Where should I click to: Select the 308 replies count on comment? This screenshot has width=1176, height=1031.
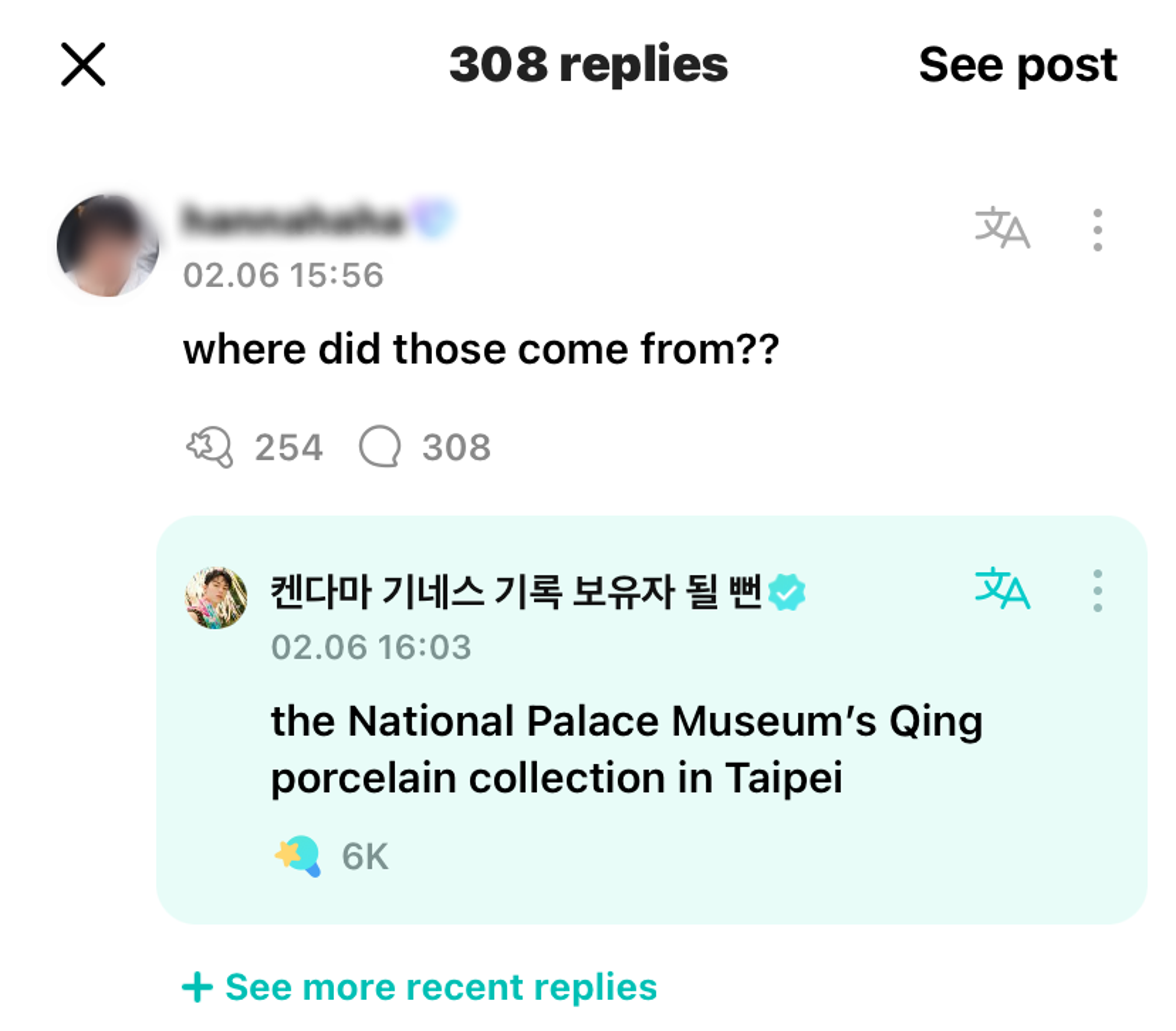coord(456,447)
